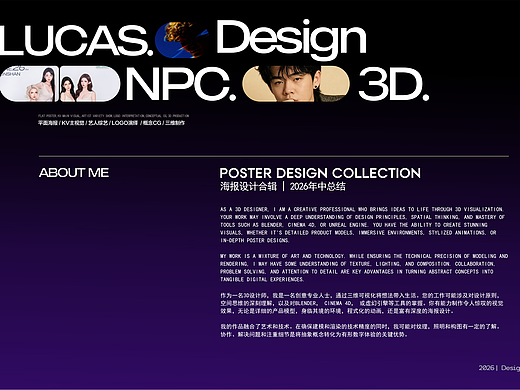Click the "2026年中总结" subtitle text

[x=318, y=186]
